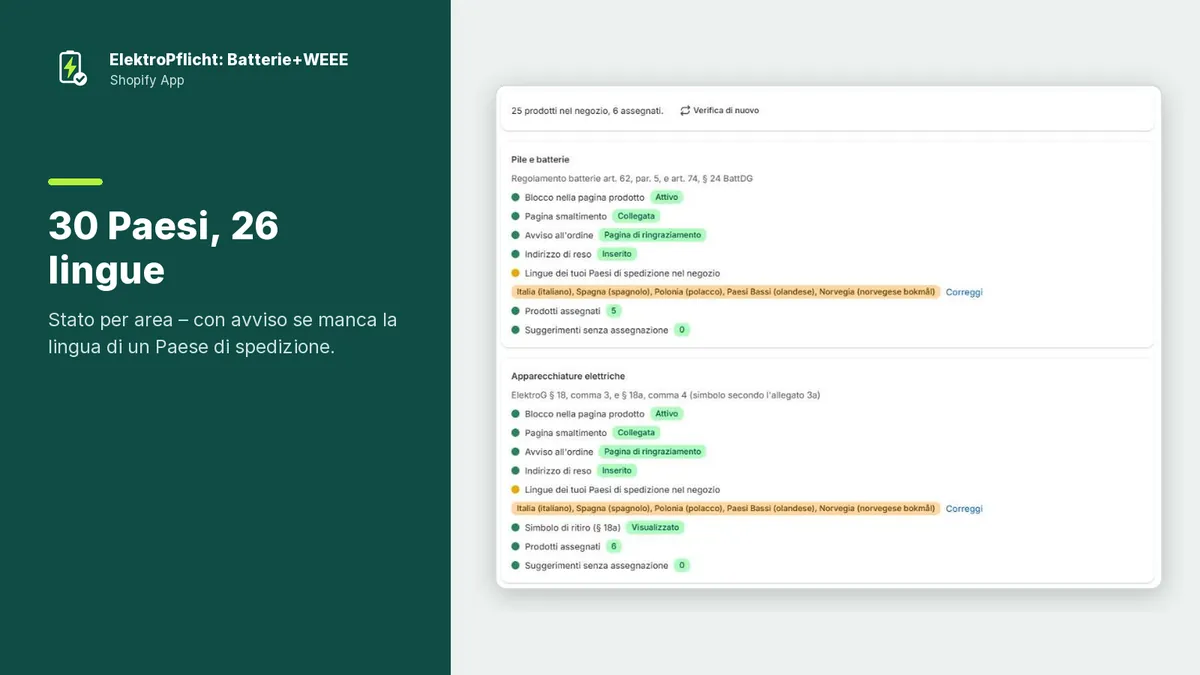1200x675 pixels.
Task: Click "Correggi" in the Apparecchiature elettriche section
Action: [964, 509]
